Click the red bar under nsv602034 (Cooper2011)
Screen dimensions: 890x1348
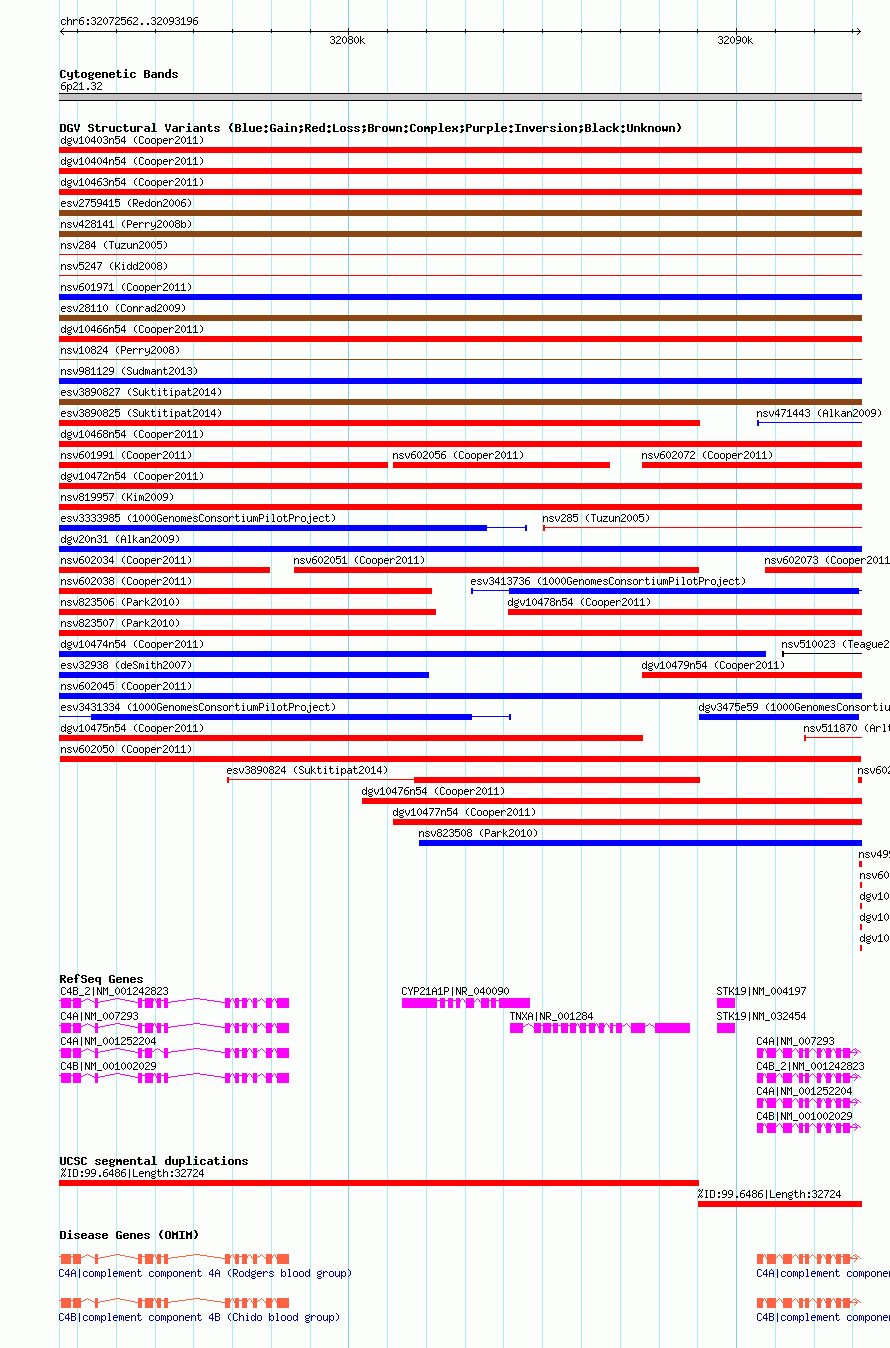[165, 570]
